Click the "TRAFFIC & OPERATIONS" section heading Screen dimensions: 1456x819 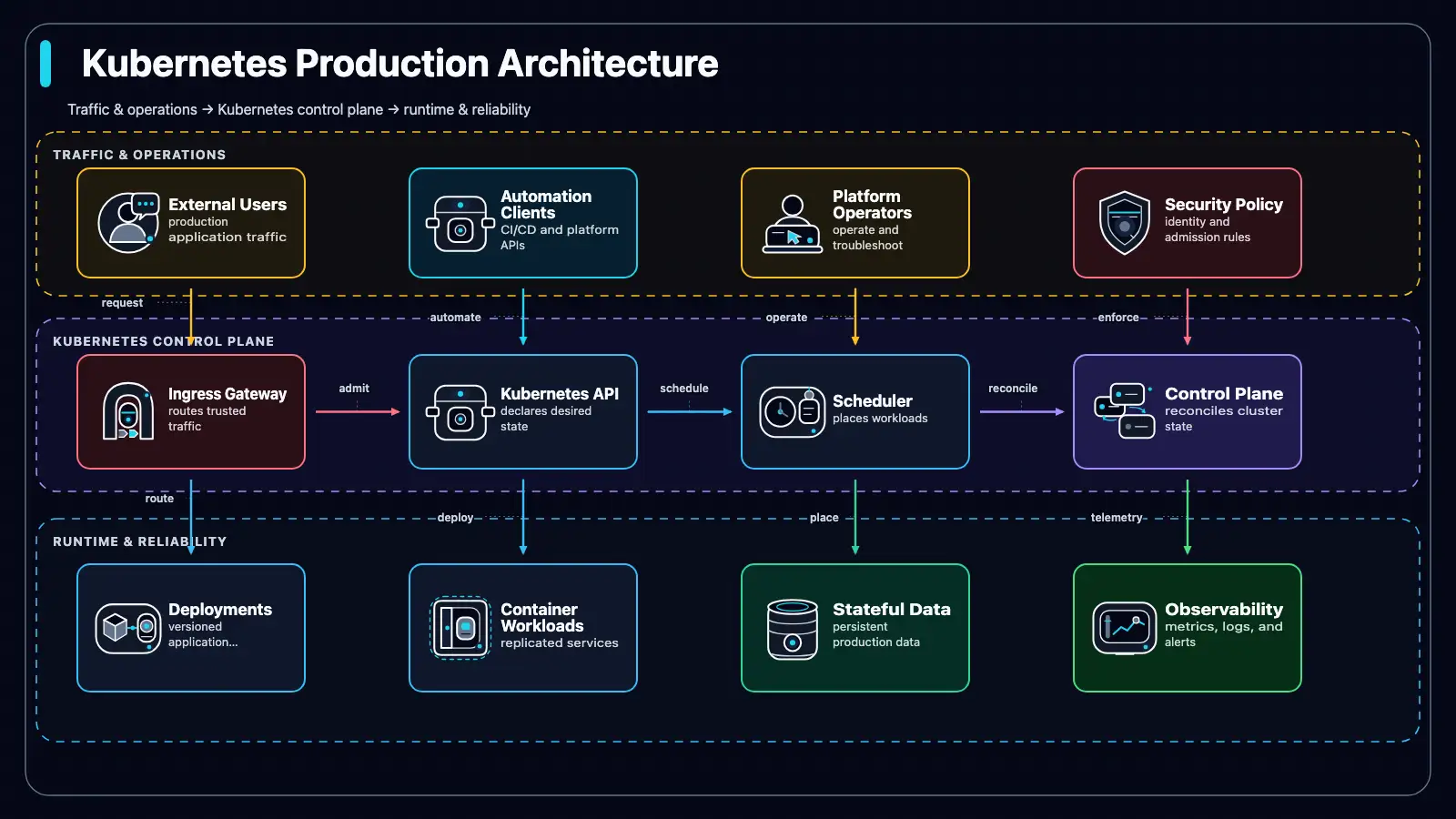pyautogui.click(x=139, y=155)
